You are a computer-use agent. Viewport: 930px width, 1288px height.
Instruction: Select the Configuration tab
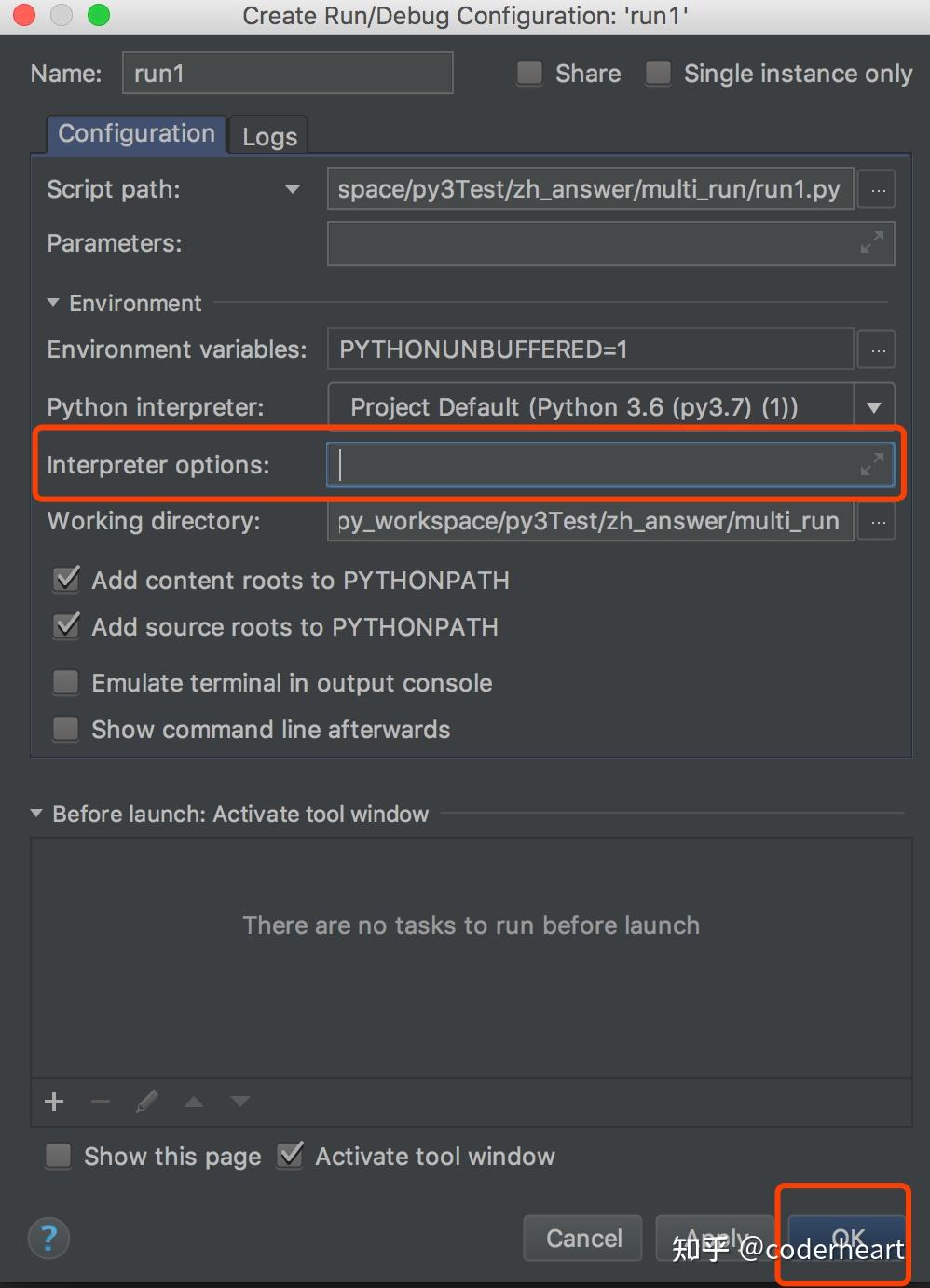point(136,134)
